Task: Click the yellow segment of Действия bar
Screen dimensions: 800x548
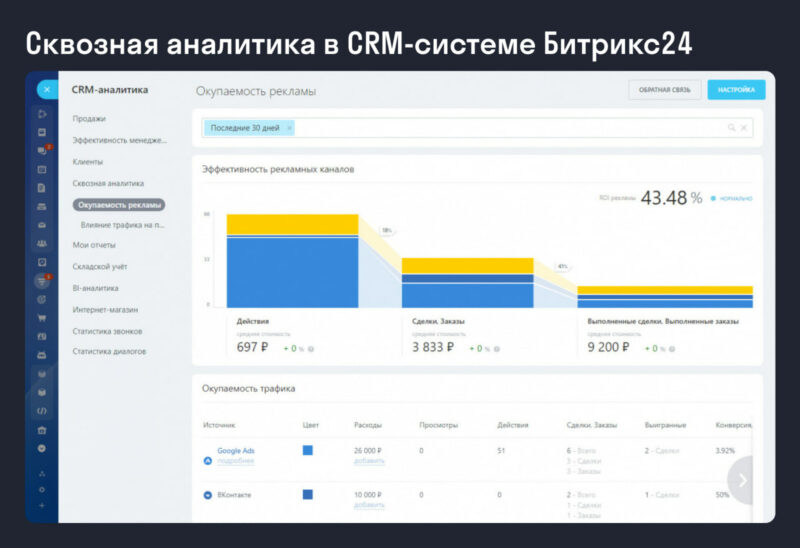Action: (x=292, y=225)
